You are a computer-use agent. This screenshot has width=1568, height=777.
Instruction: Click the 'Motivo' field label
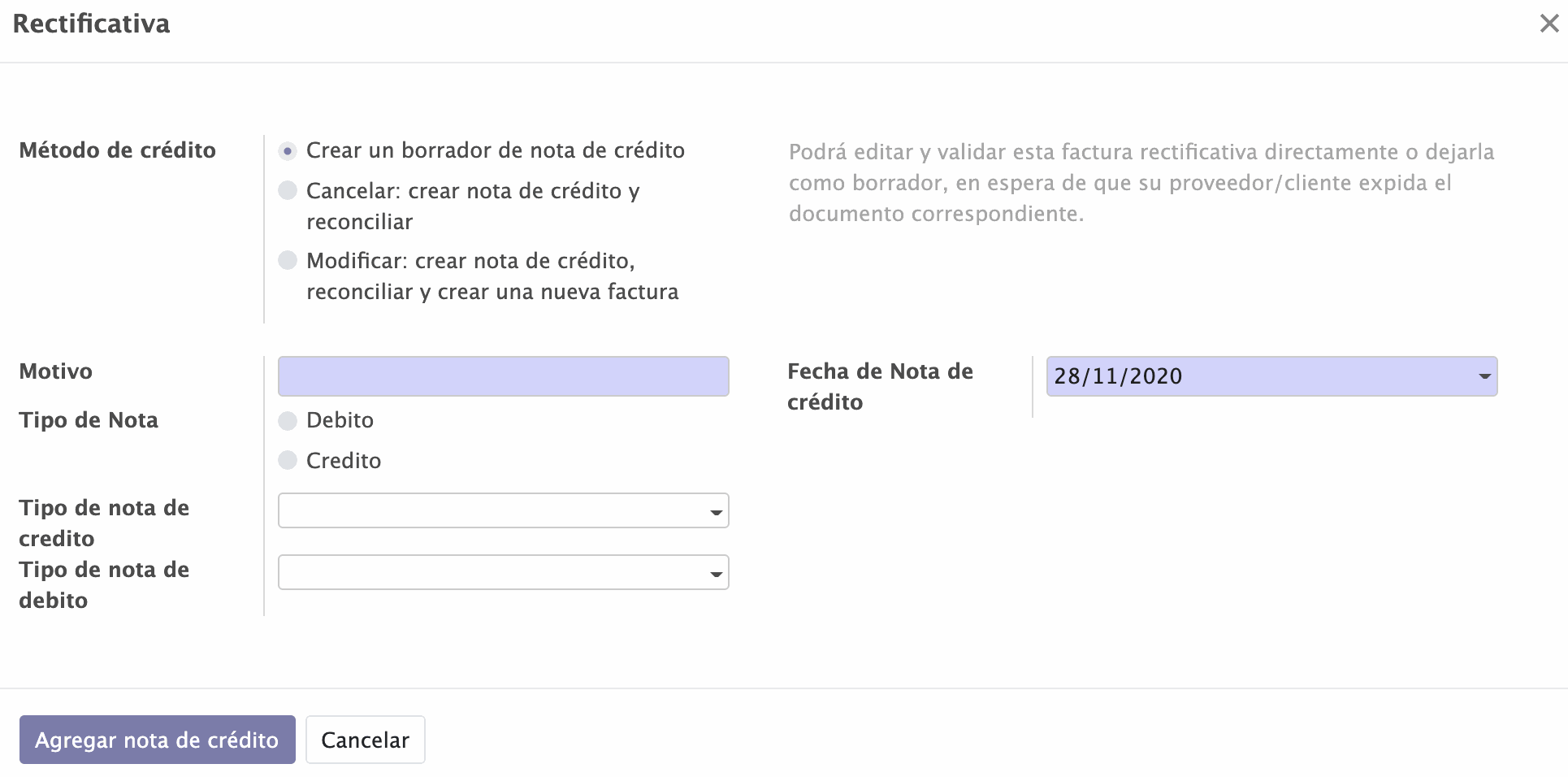point(55,371)
